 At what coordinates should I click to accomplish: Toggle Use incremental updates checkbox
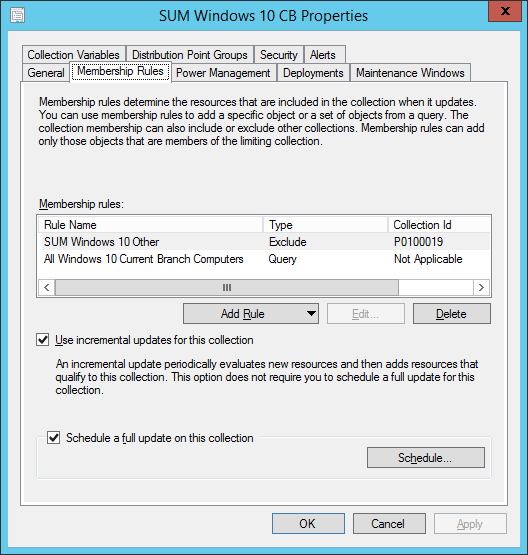pos(43,340)
